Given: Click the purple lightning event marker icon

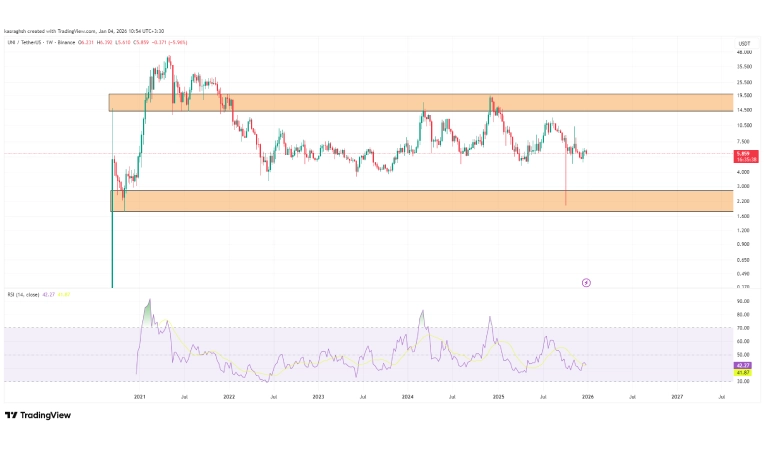Looking at the screenshot, I should point(586,282).
